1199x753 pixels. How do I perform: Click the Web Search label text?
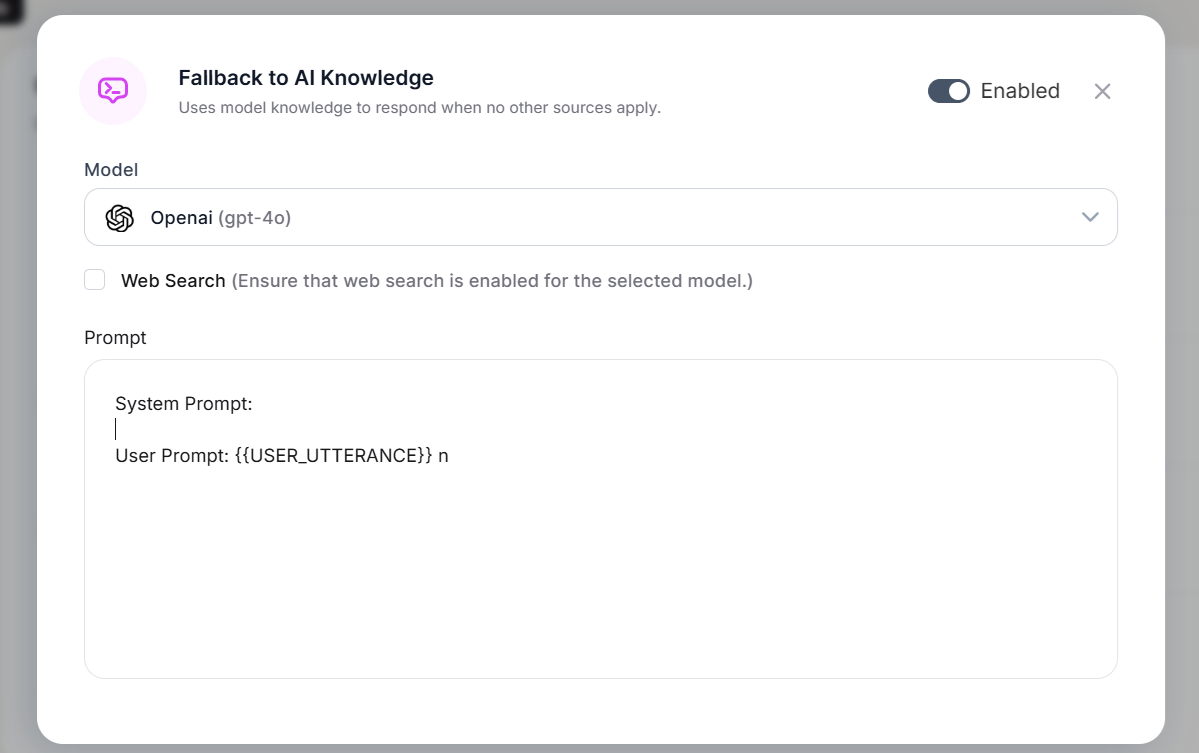[x=173, y=281]
